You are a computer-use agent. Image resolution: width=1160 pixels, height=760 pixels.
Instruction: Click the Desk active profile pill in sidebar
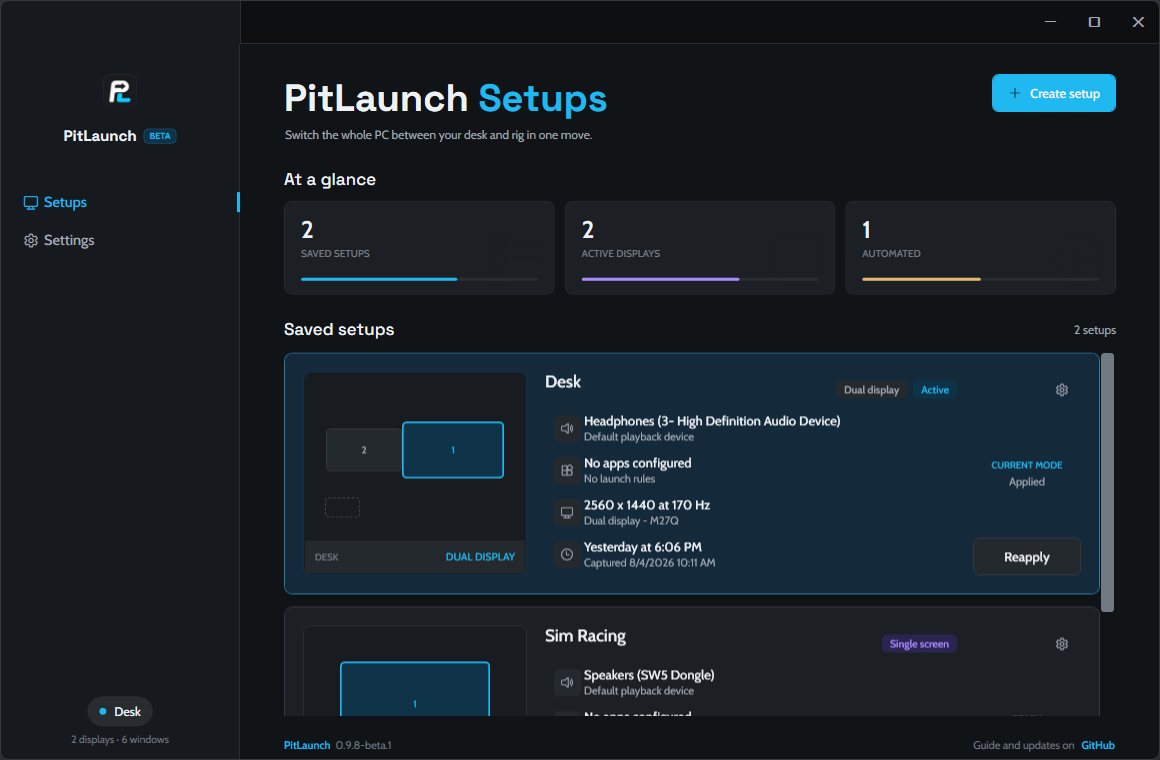(120, 711)
